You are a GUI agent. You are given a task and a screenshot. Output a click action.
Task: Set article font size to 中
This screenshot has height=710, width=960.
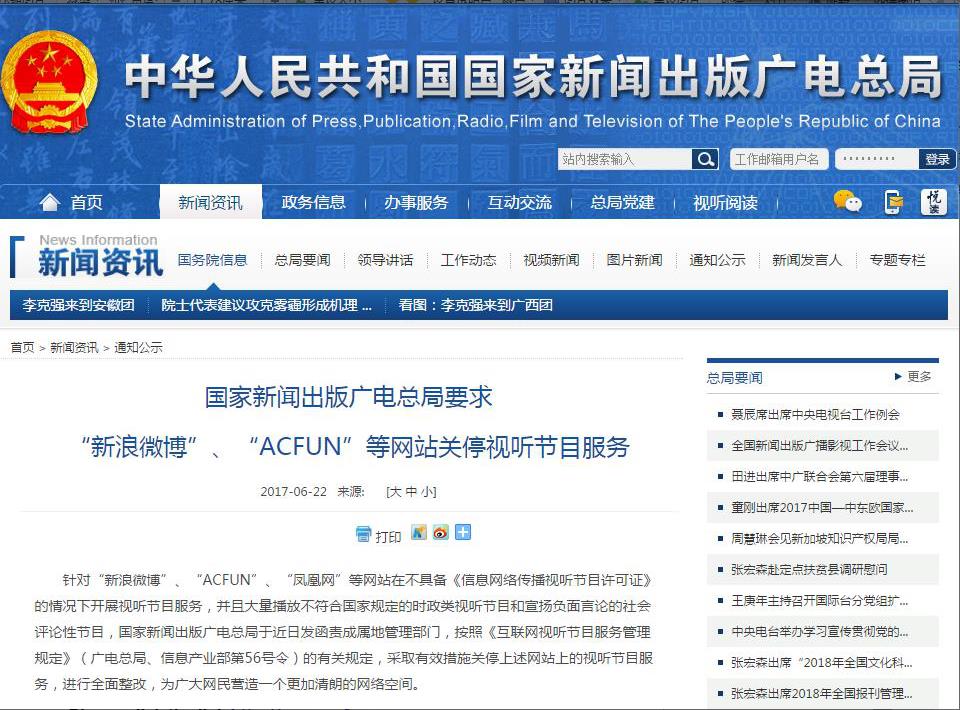pyautogui.click(x=411, y=492)
